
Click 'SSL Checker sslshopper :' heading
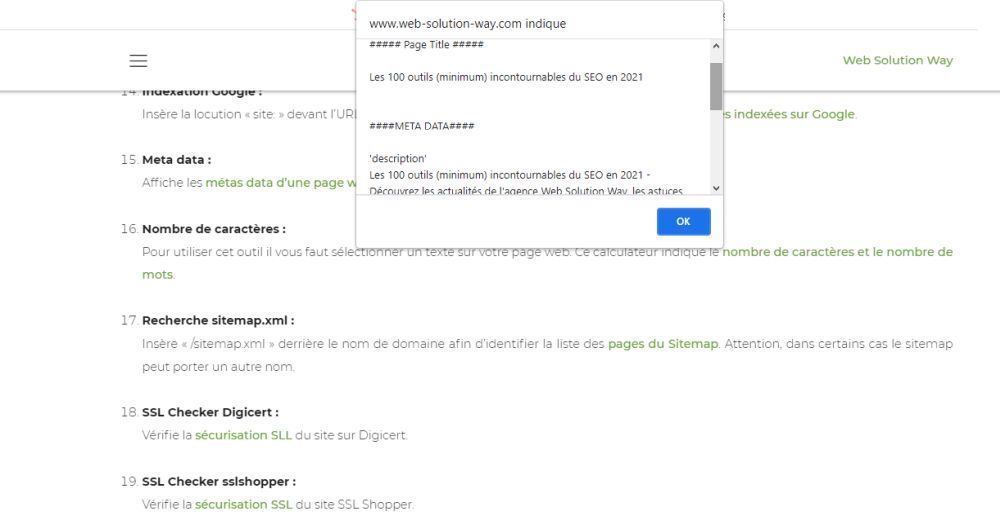coord(219,481)
